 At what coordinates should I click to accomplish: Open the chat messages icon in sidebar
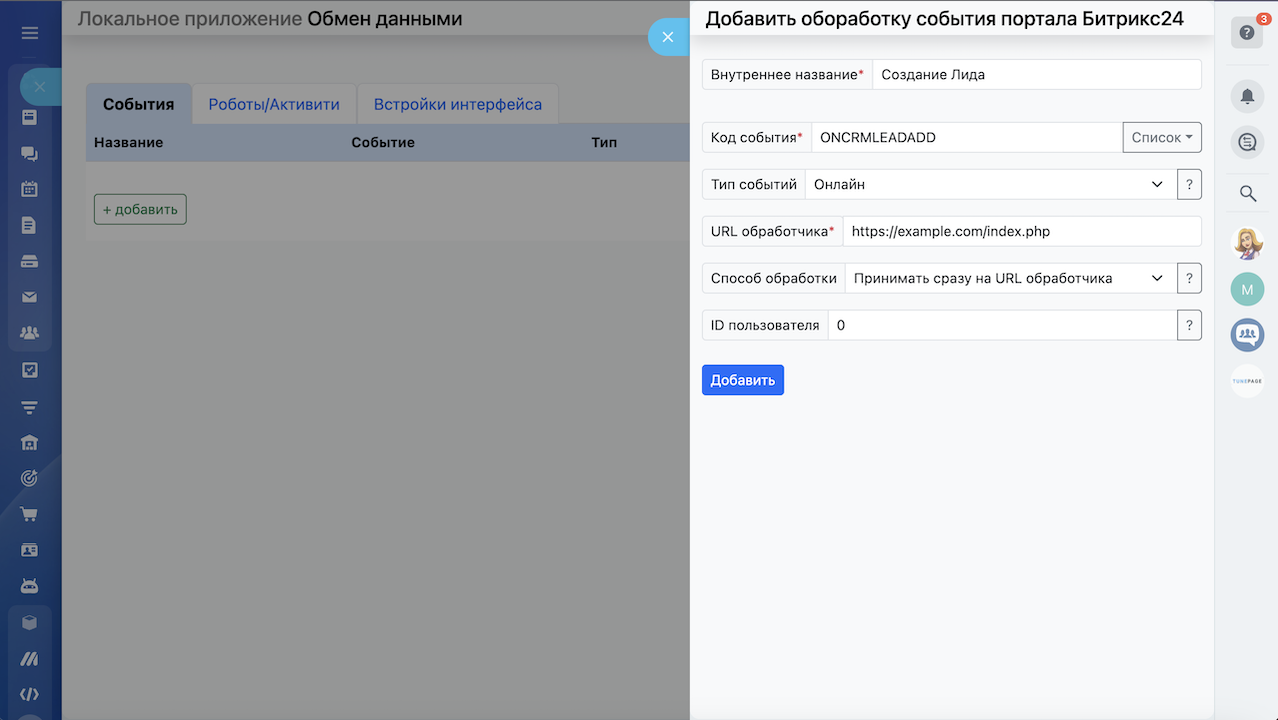30,153
